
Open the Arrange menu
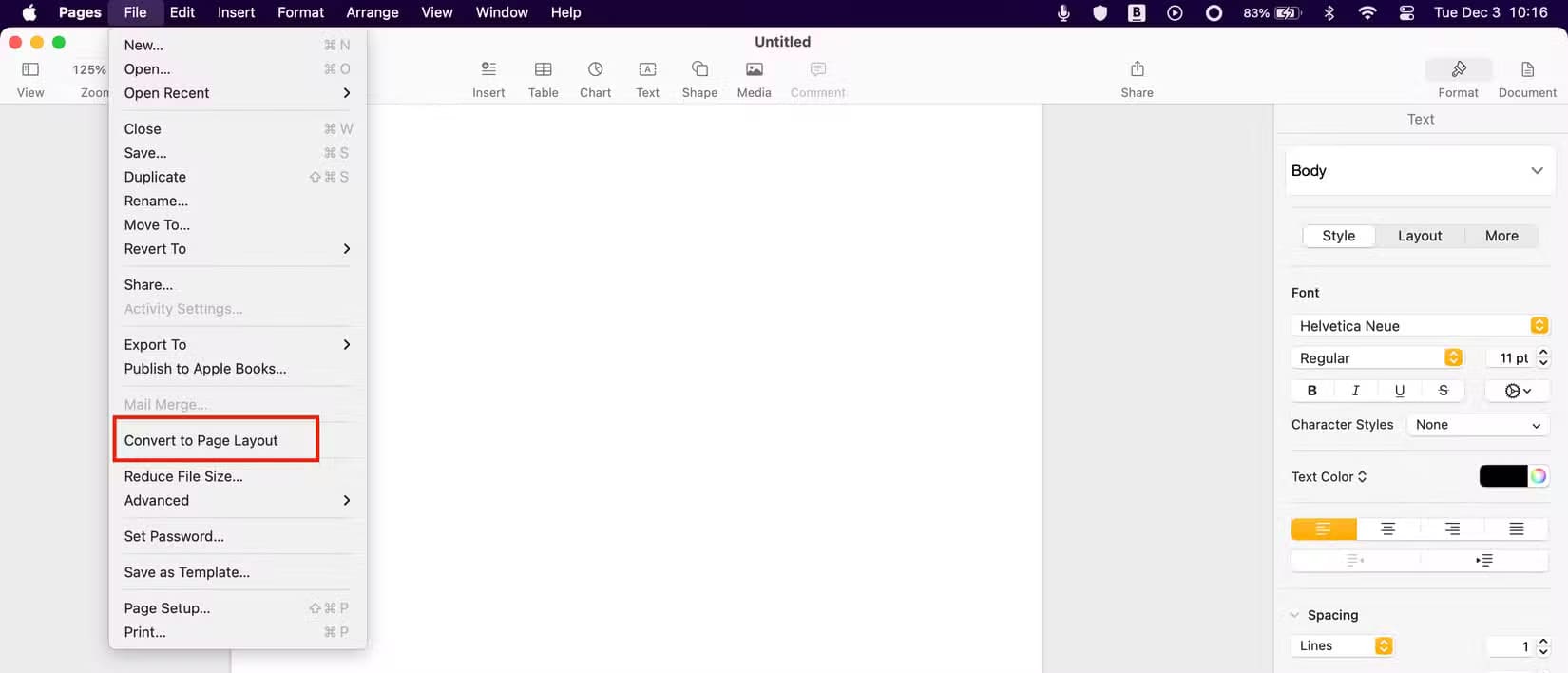[372, 12]
